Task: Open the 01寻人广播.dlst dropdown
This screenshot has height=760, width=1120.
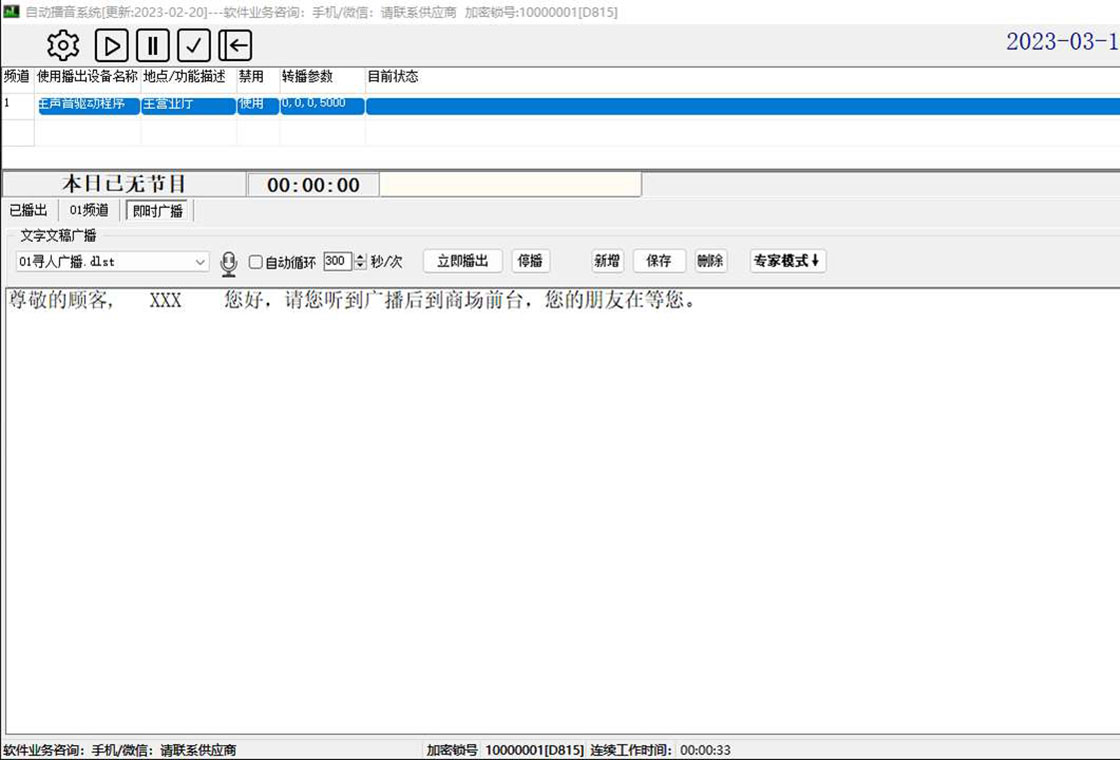Action: coord(112,262)
